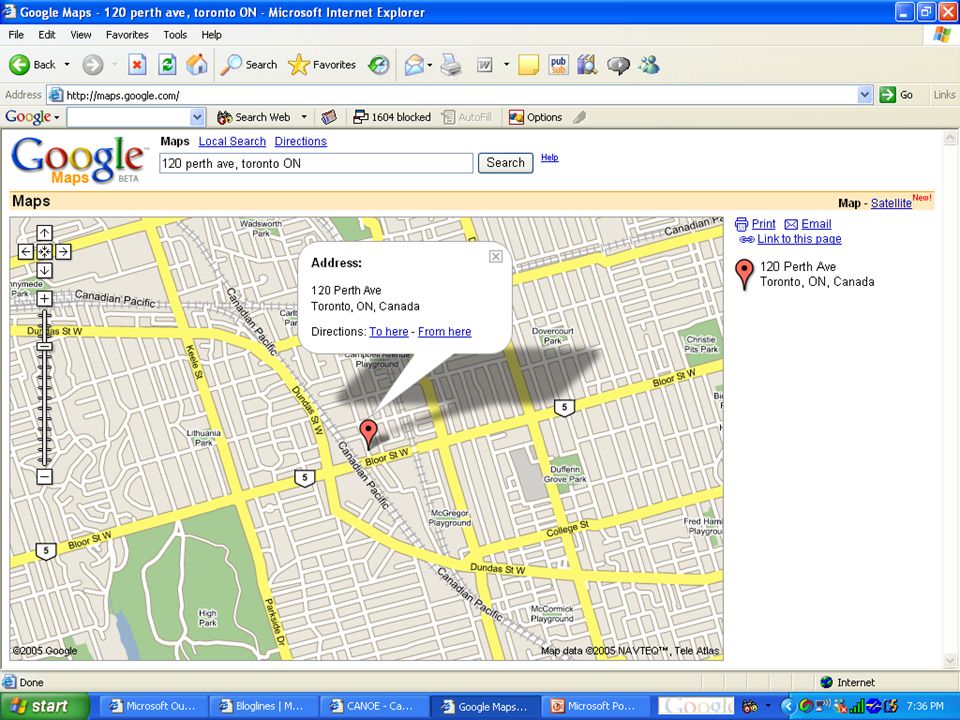Open the File menu

coord(16,35)
